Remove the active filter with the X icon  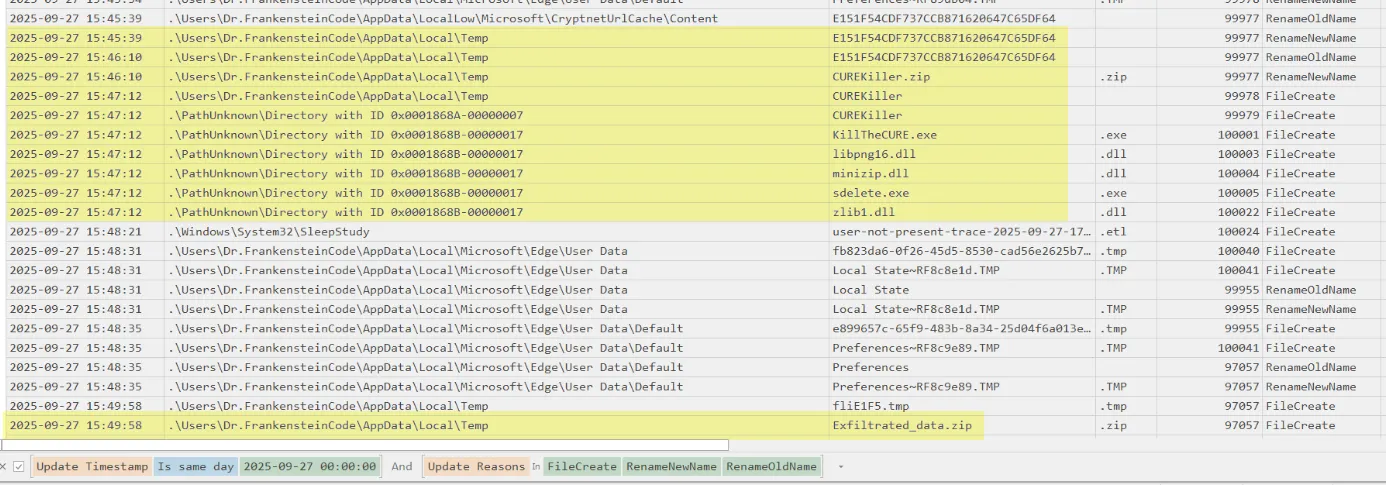pyautogui.click(x=5, y=467)
